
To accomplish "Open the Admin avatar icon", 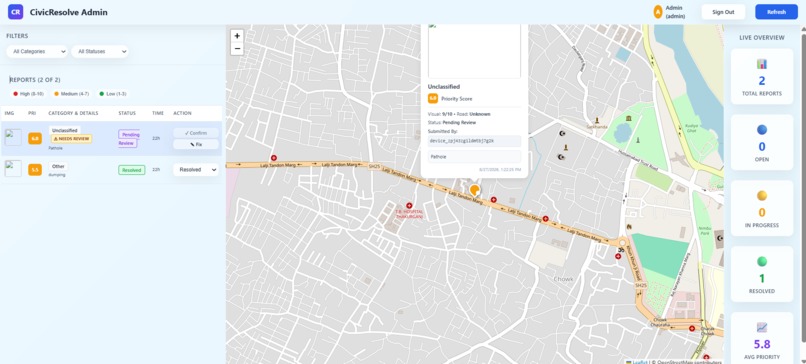I will pyautogui.click(x=657, y=12).
